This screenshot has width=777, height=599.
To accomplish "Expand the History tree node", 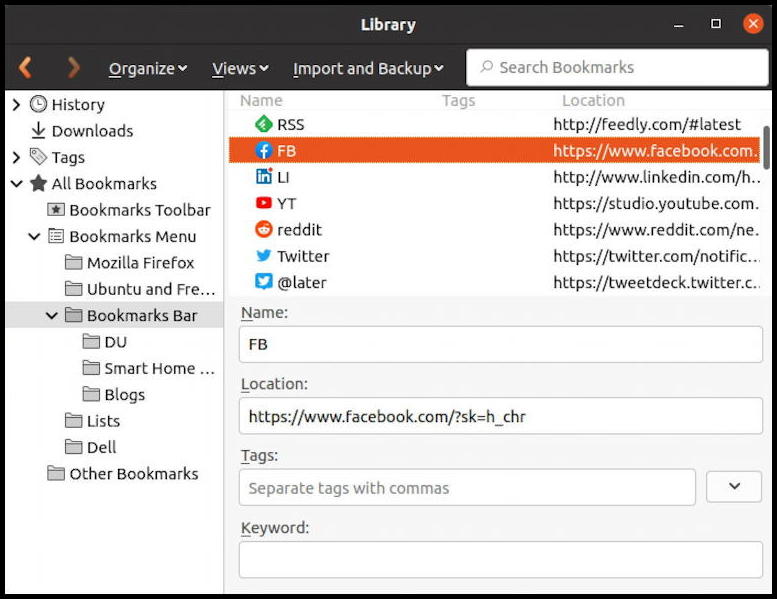I will pos(16,105).
